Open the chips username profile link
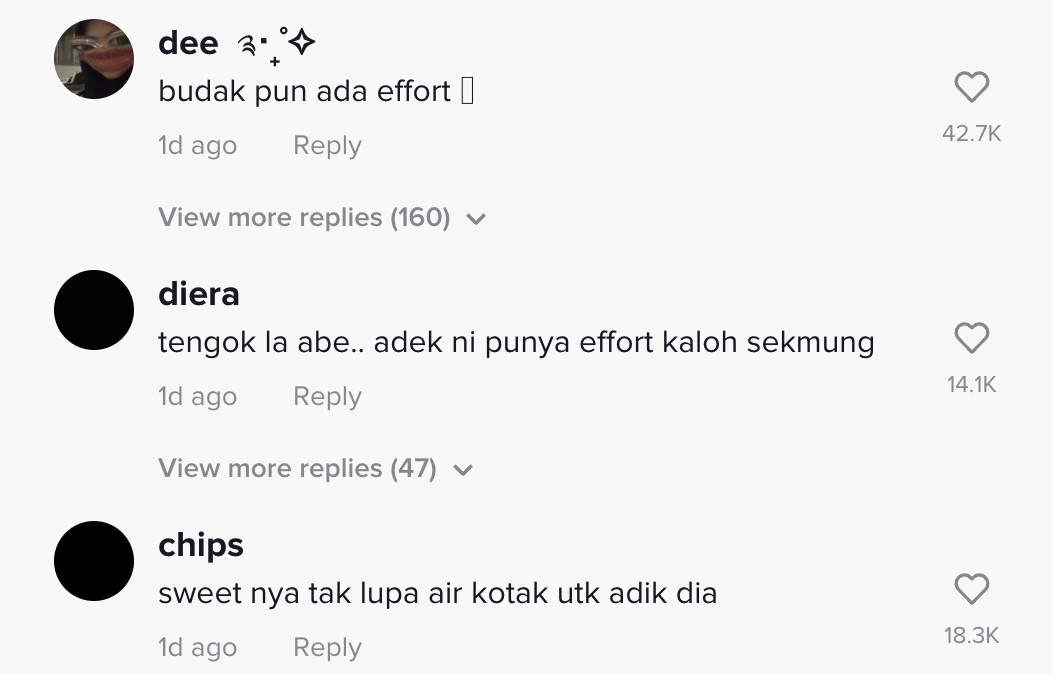Viewport: 1052px width, 674px height. [x=201, y=545]
